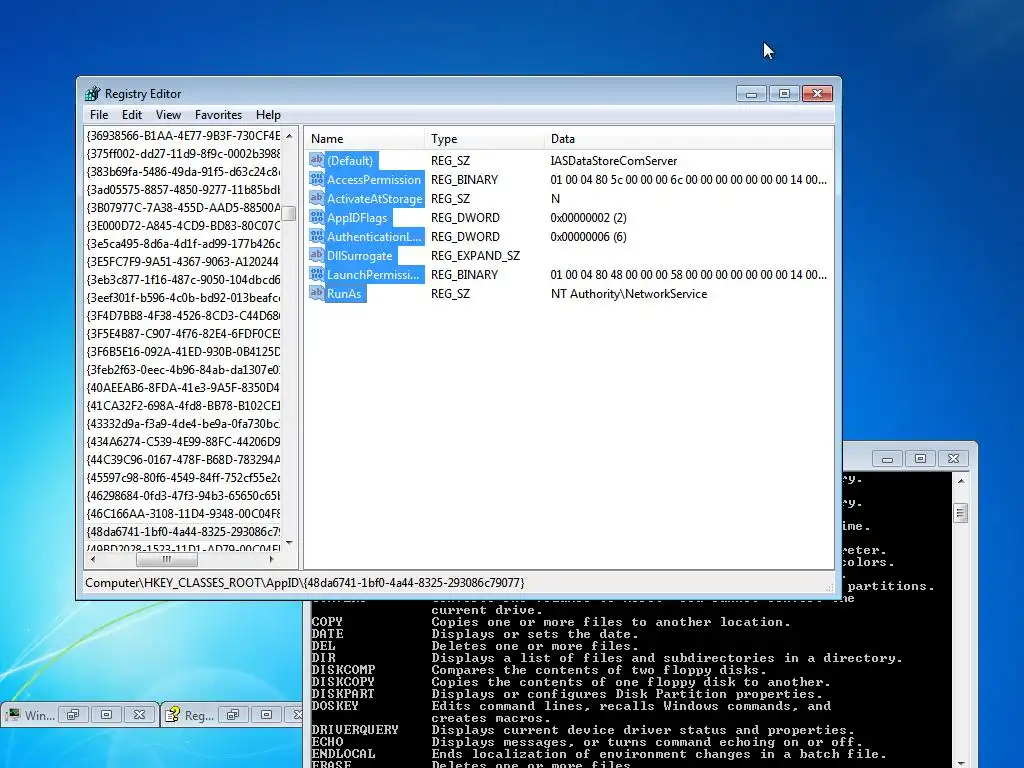1024x768 pixels.
Task: Select the AppIDFlags value name
Action: [357, 217]
